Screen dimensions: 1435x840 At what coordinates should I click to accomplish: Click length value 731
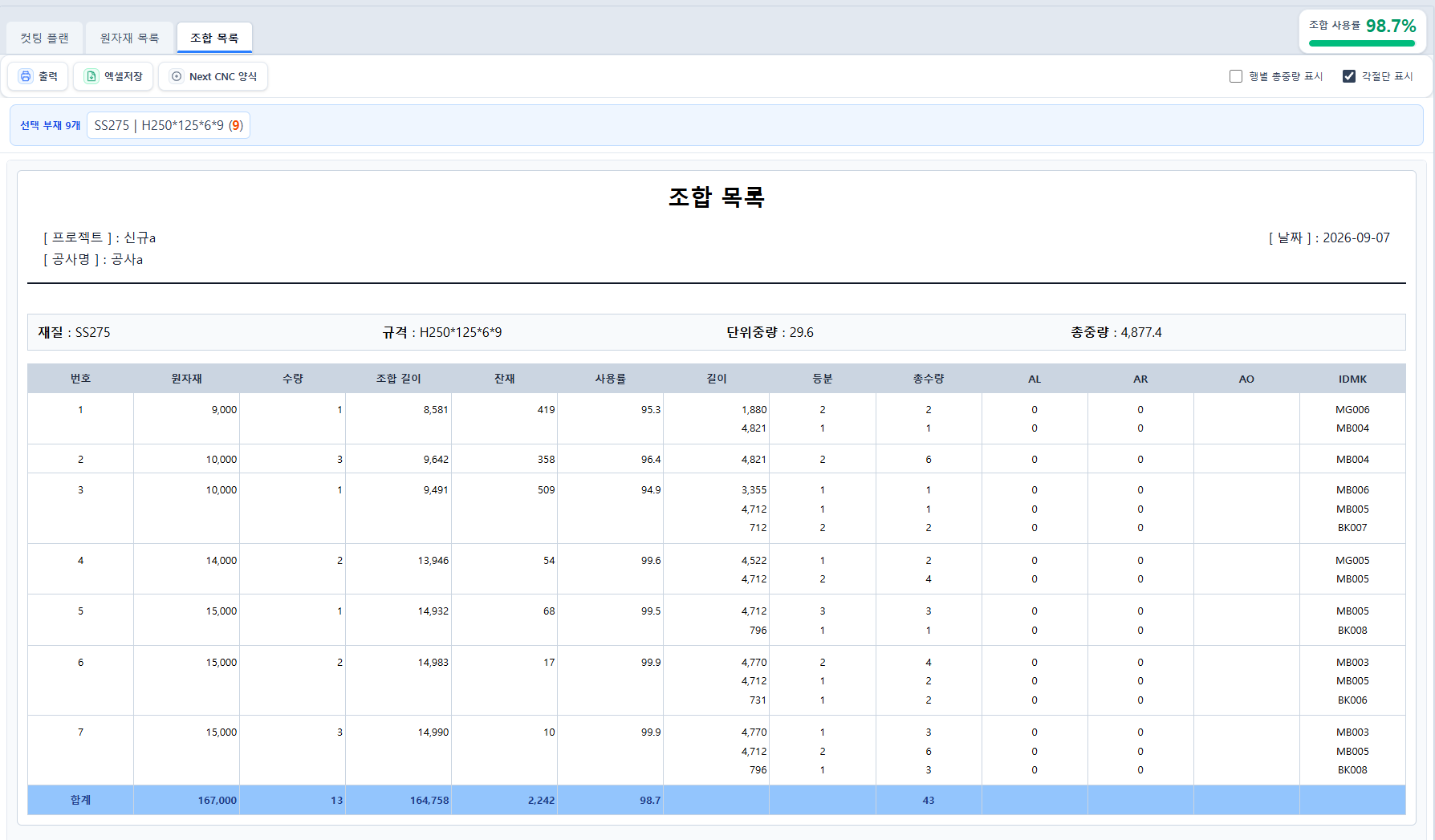coord(758,700)
